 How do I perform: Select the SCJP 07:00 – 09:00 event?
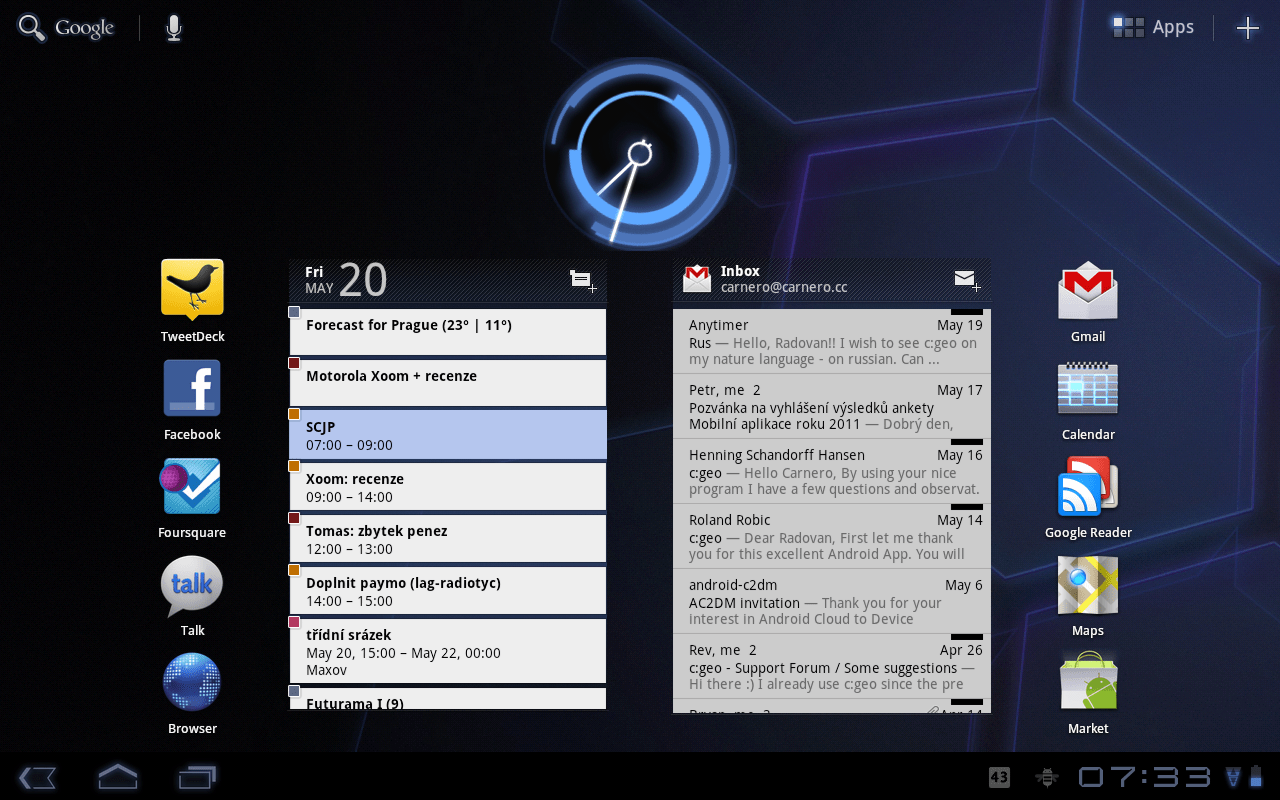pos(448,434)
